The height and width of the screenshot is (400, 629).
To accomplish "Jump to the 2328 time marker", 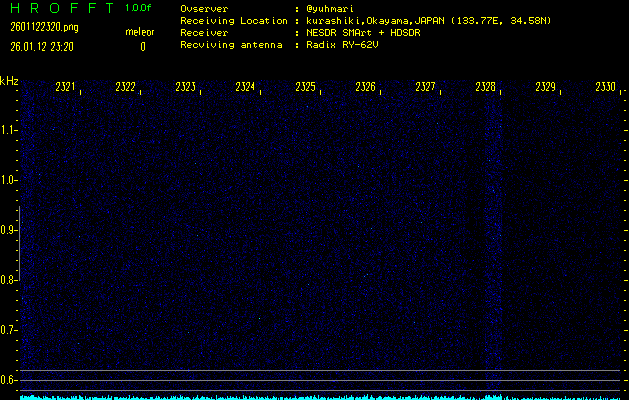I will pos(486,88).
